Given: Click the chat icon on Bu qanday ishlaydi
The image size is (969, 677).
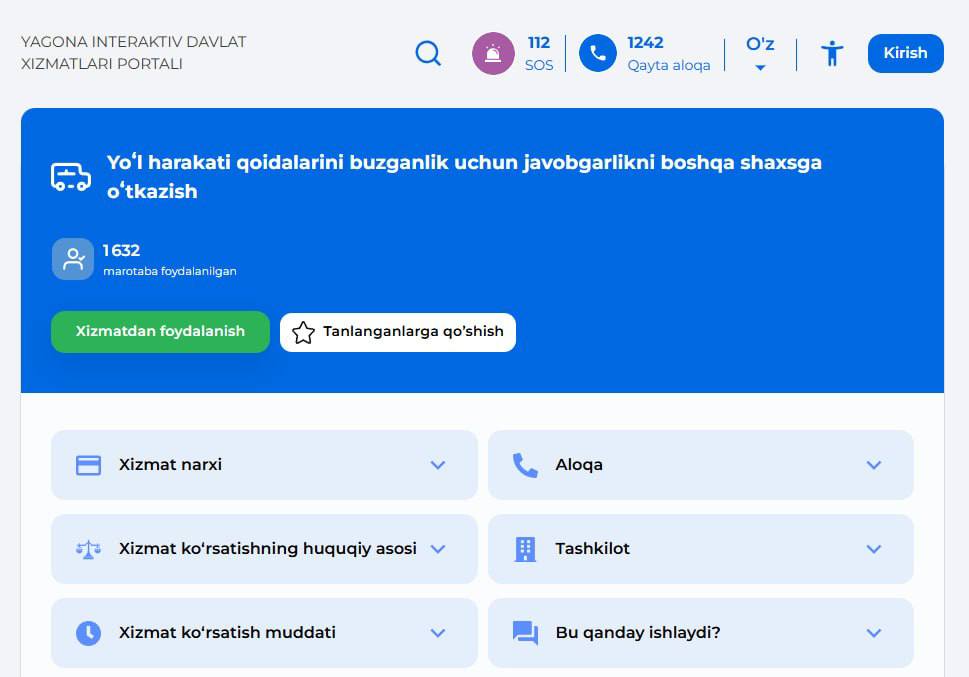Looking at the screenshot, I should click(x=525, y=632).
